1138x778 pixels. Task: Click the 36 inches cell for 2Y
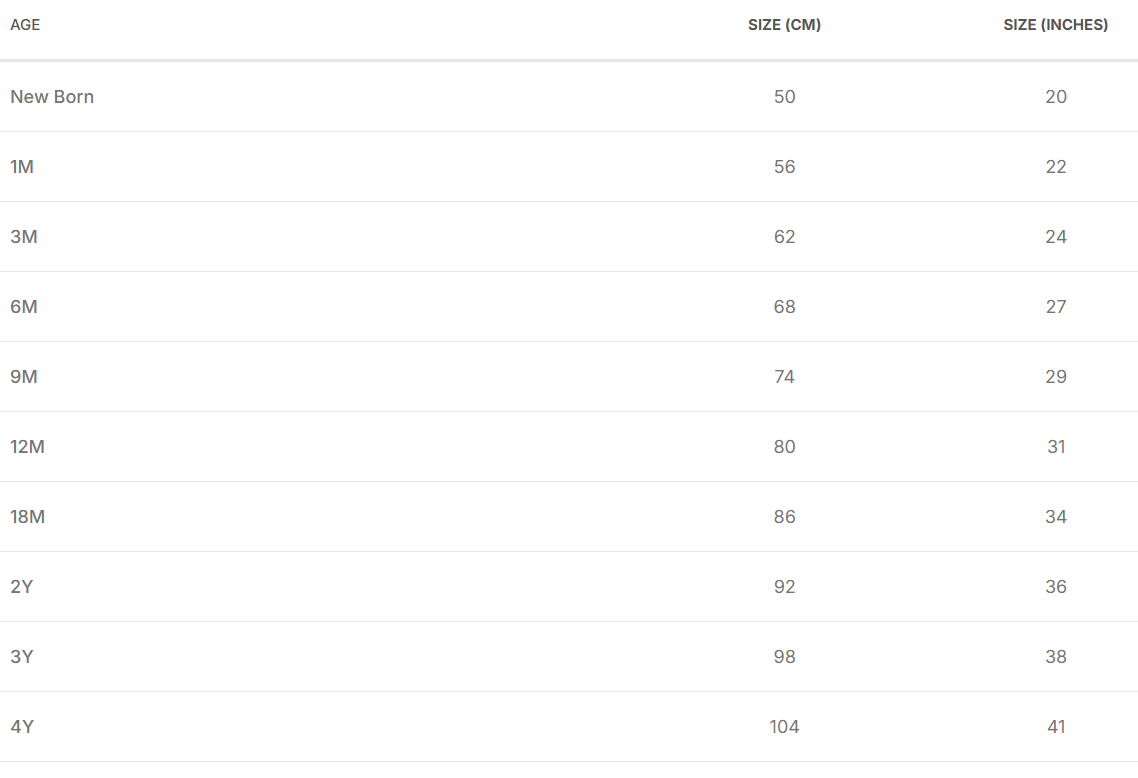point(1056,587)
